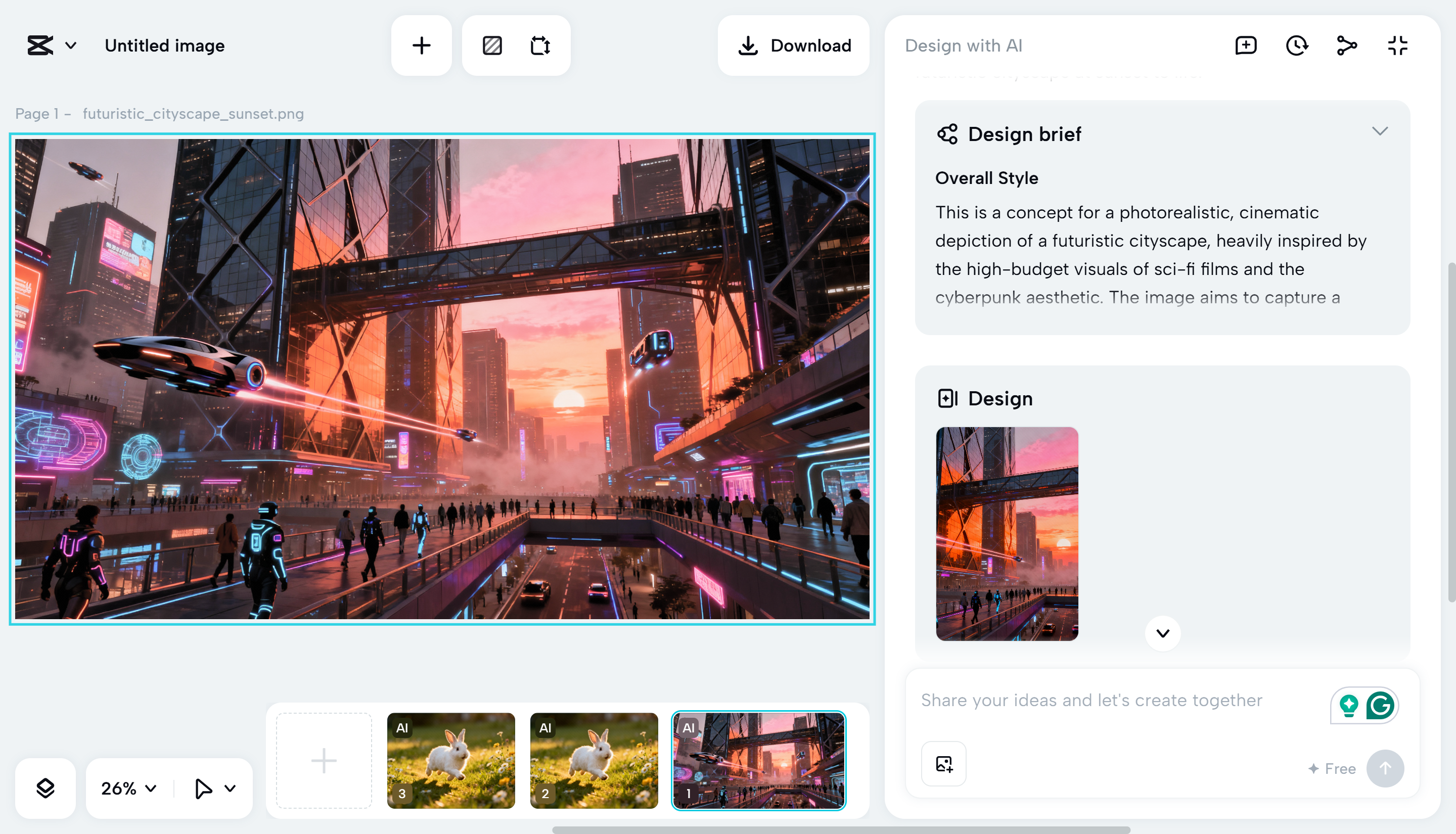The image size is (1456, 834).
Task: Toggle the idea suggestions lightbulb
Action: (x=1349, y=705)
